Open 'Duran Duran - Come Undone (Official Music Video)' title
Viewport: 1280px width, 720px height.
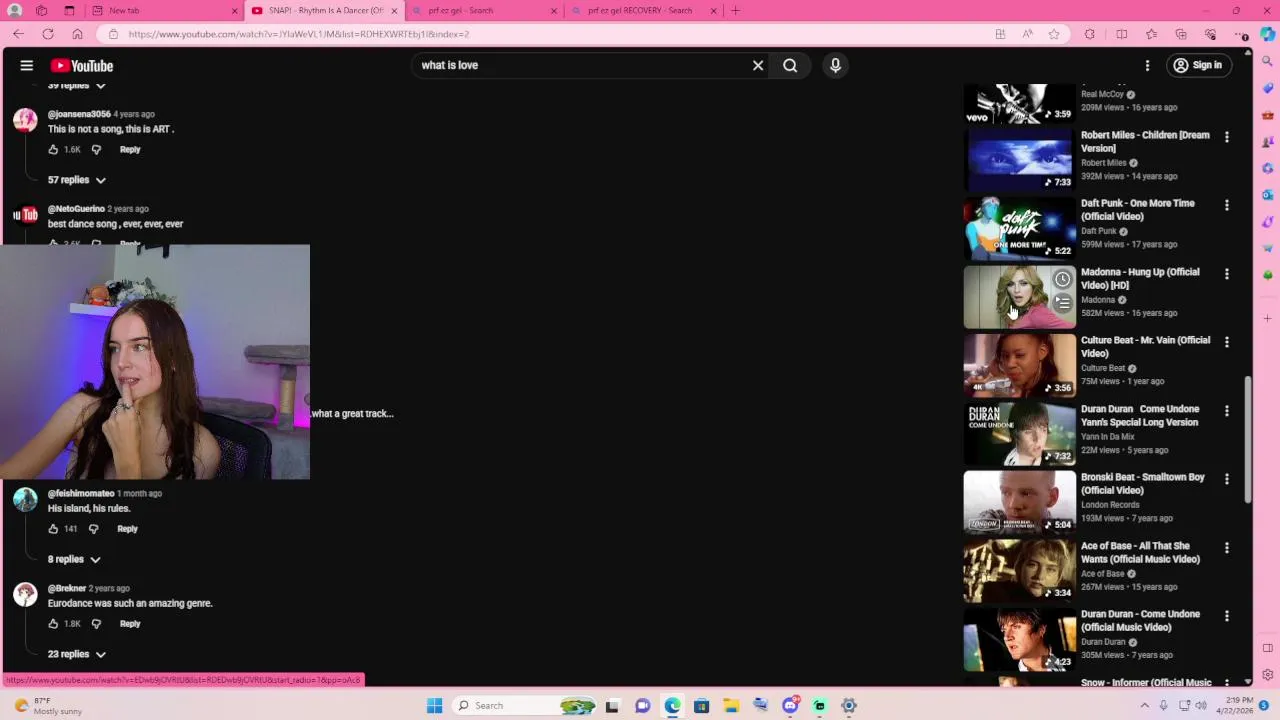pos(1140,621)
